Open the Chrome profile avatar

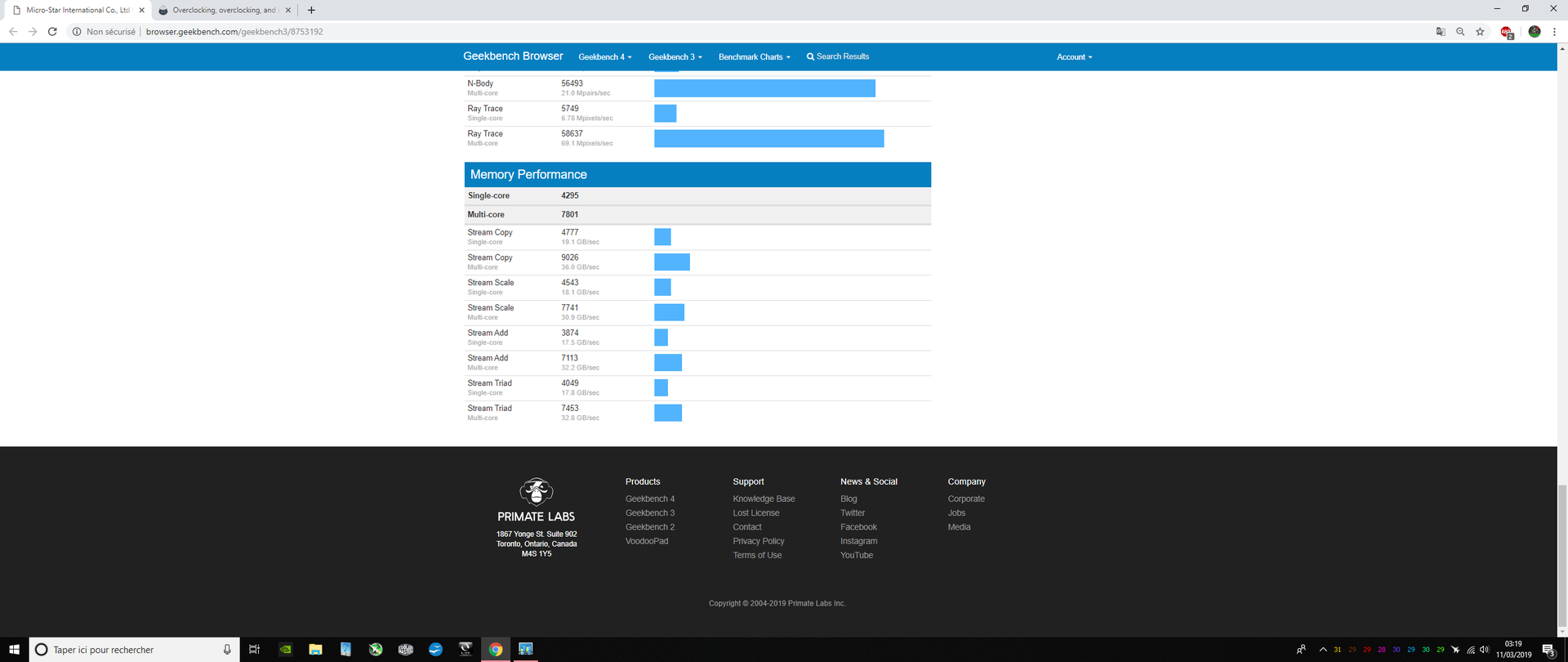click(x=1535, y=32)
